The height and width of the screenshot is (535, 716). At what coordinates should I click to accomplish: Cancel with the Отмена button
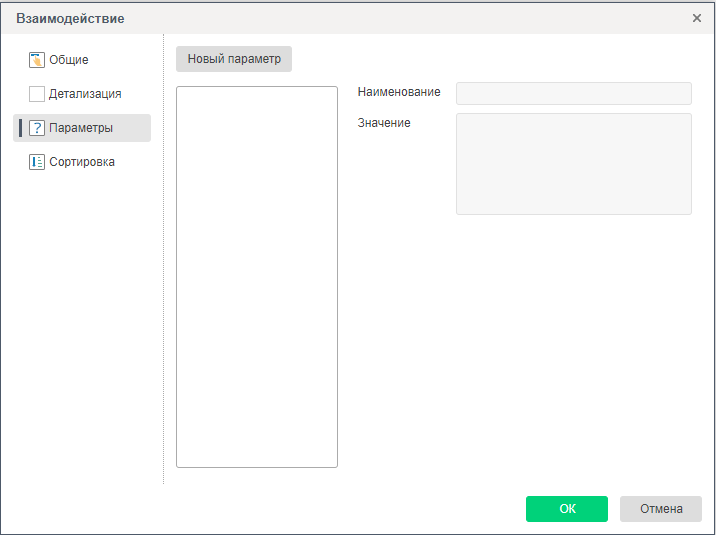point(661,509)
